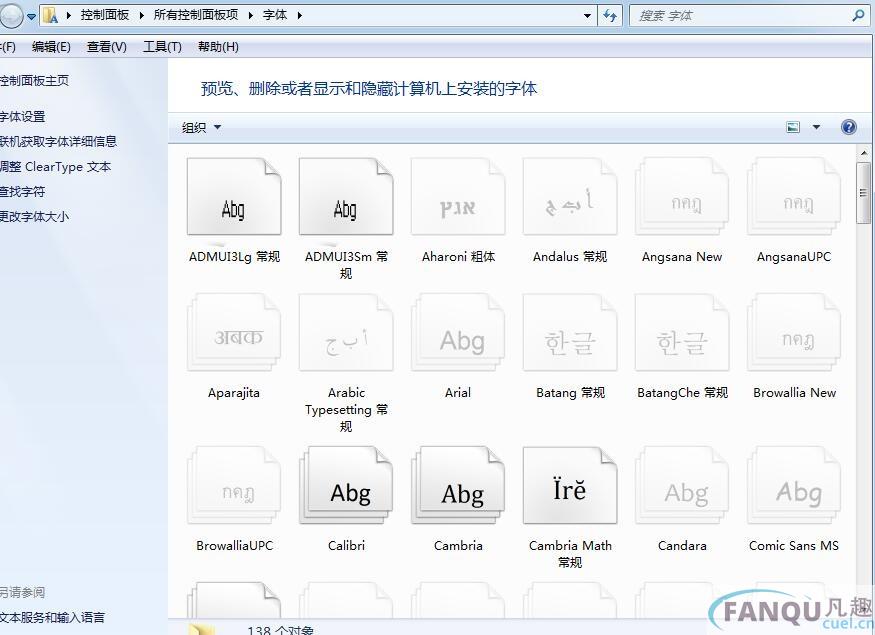Select the Comic Sans MS font
The width and height of the screenshot is (875, 635).
point(794,485)
